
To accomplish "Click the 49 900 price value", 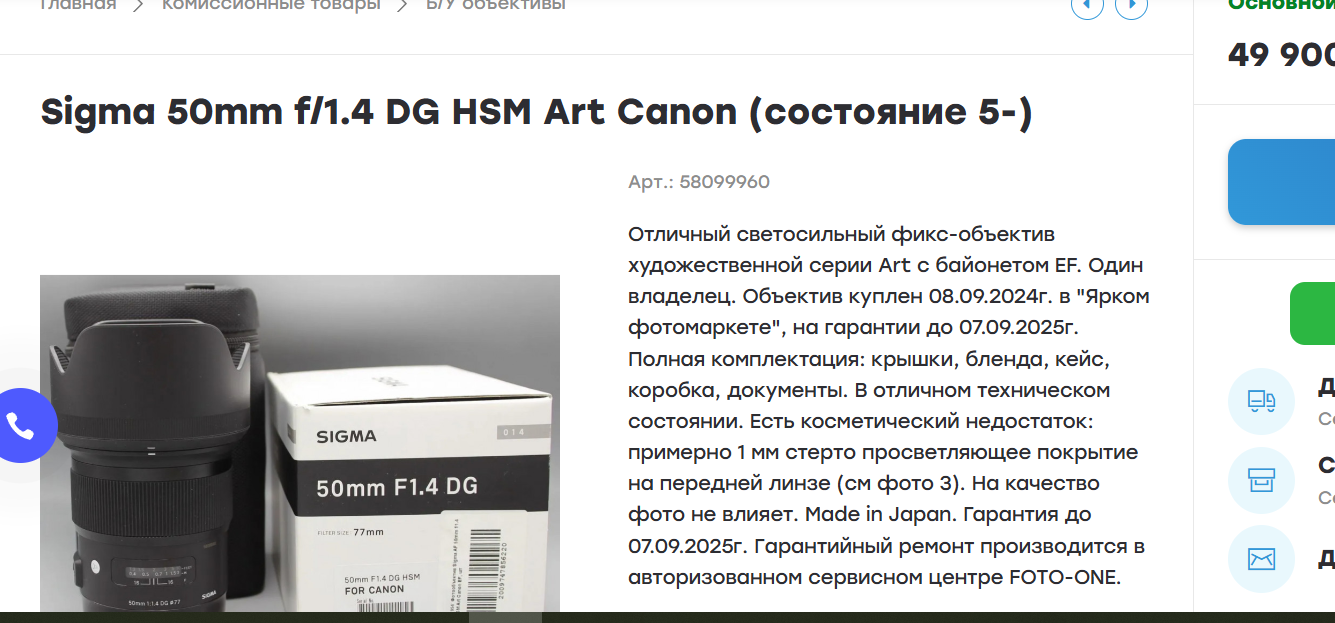I will pyautogui.click(x=1281, y=55).
